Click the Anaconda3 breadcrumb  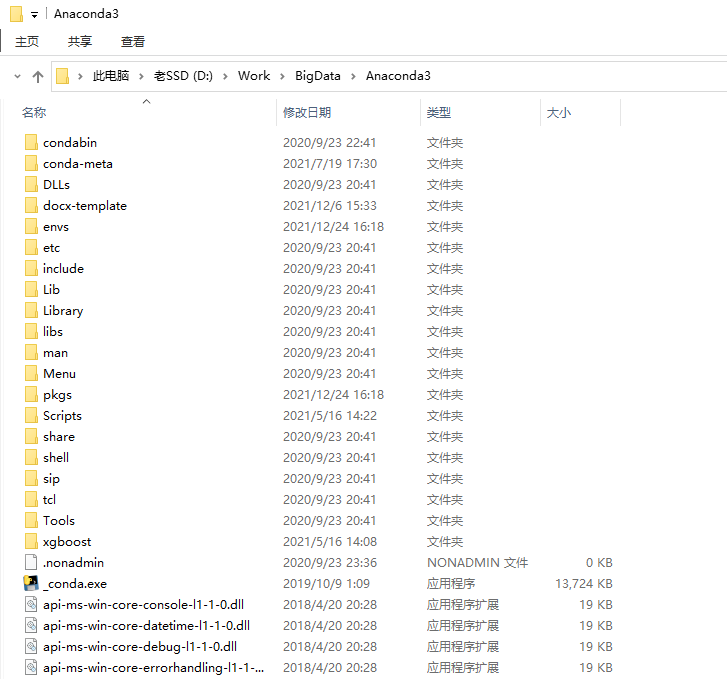click(398, 76)
